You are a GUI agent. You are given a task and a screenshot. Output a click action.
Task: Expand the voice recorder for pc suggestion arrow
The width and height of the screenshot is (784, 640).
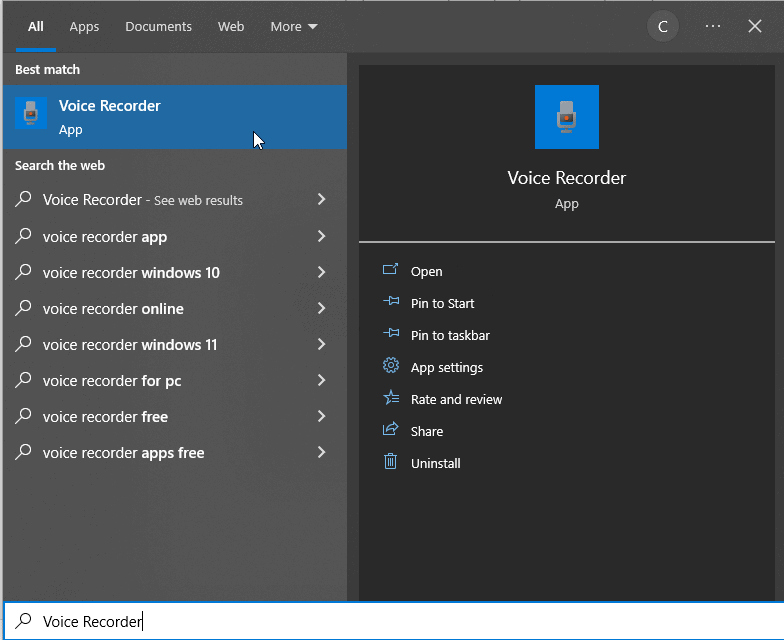tap(322, 380)
